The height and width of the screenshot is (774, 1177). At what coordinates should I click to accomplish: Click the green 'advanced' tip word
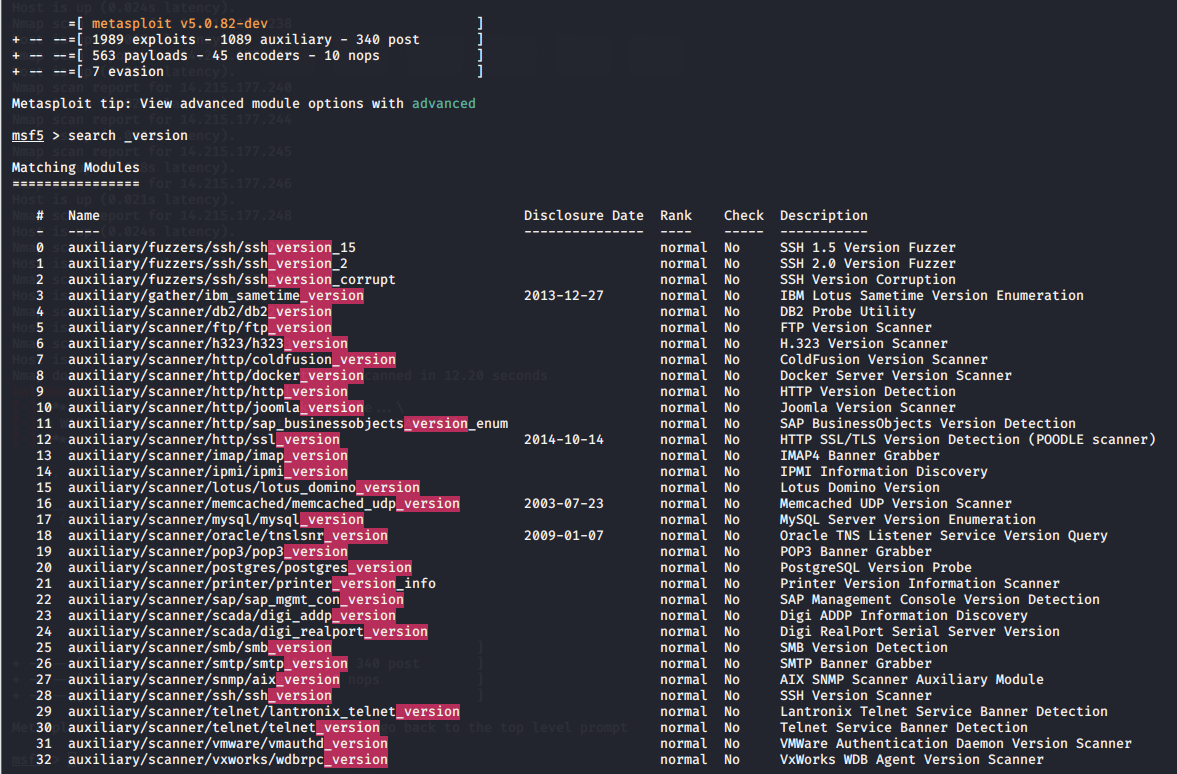click(443, 103)
